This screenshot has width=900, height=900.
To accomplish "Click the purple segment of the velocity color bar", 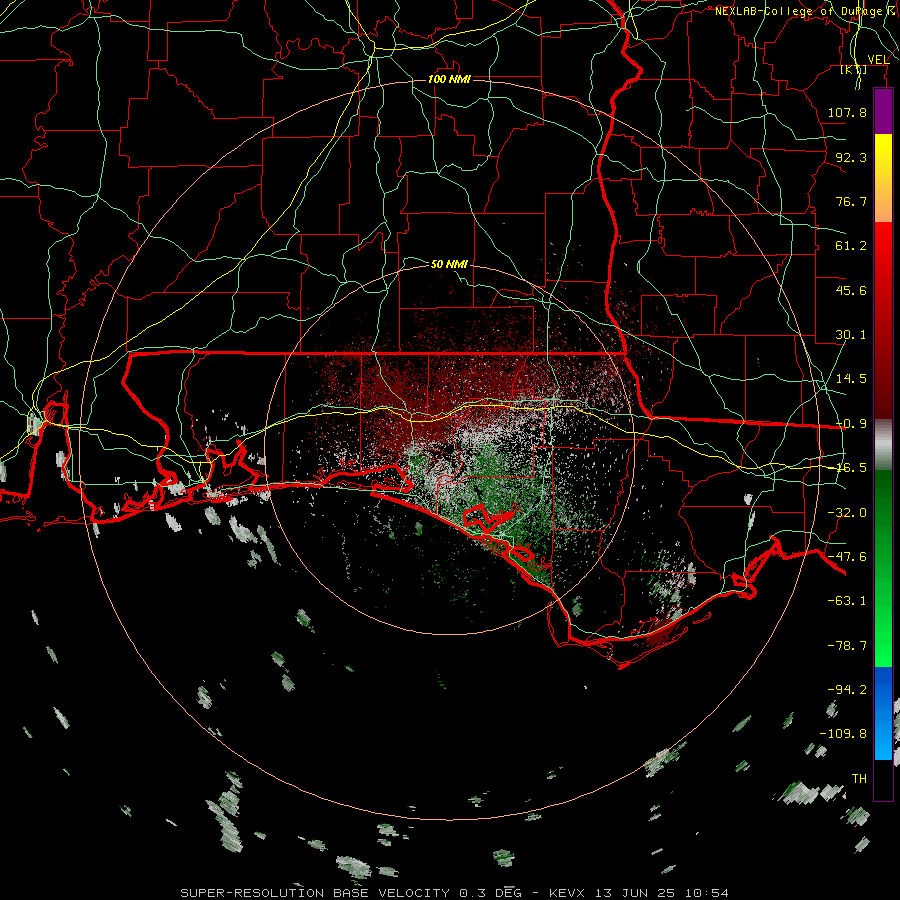I will (883, 112).
